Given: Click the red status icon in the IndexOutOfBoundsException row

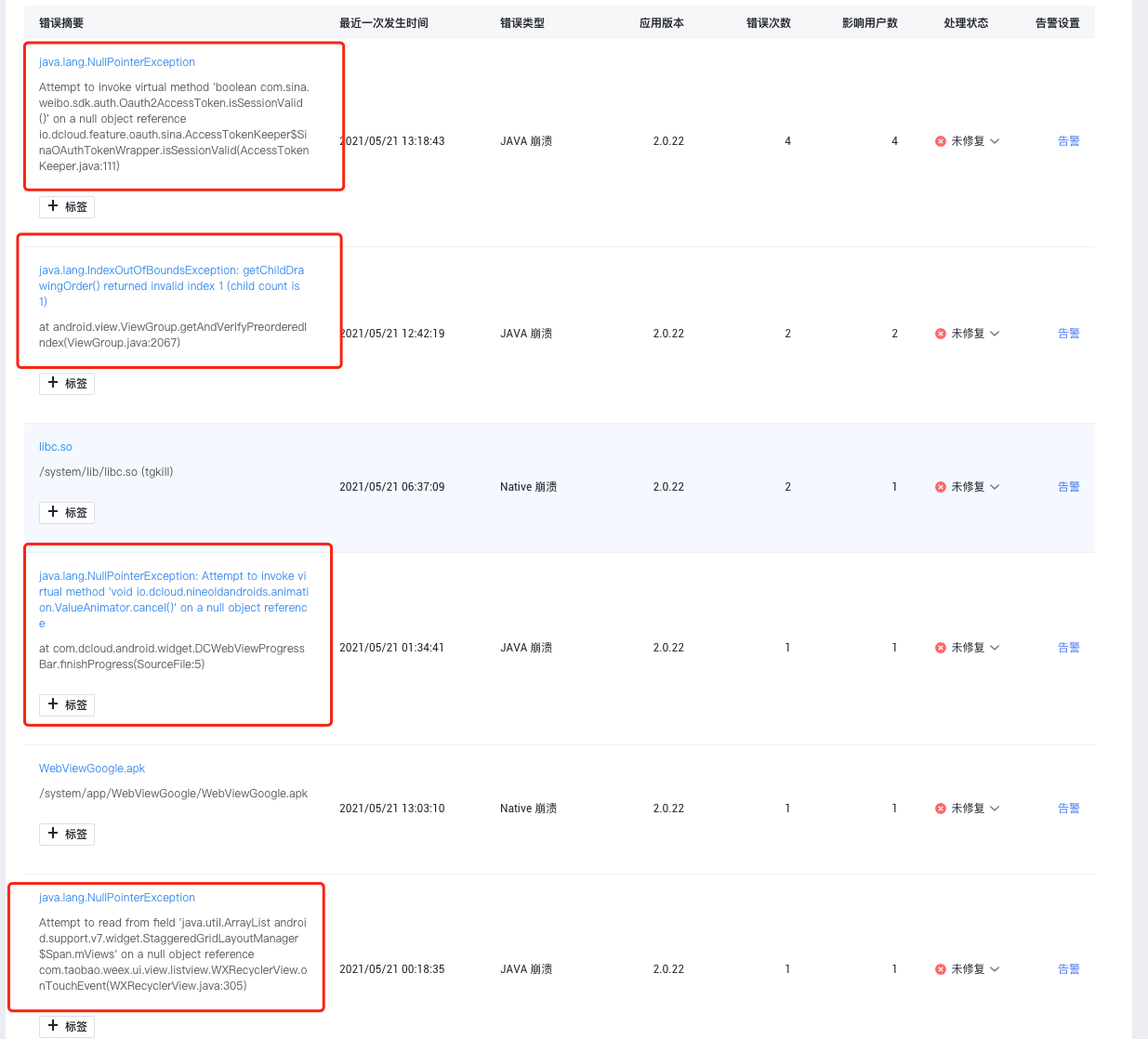Looking at the screenshot, I should point(940,334).
